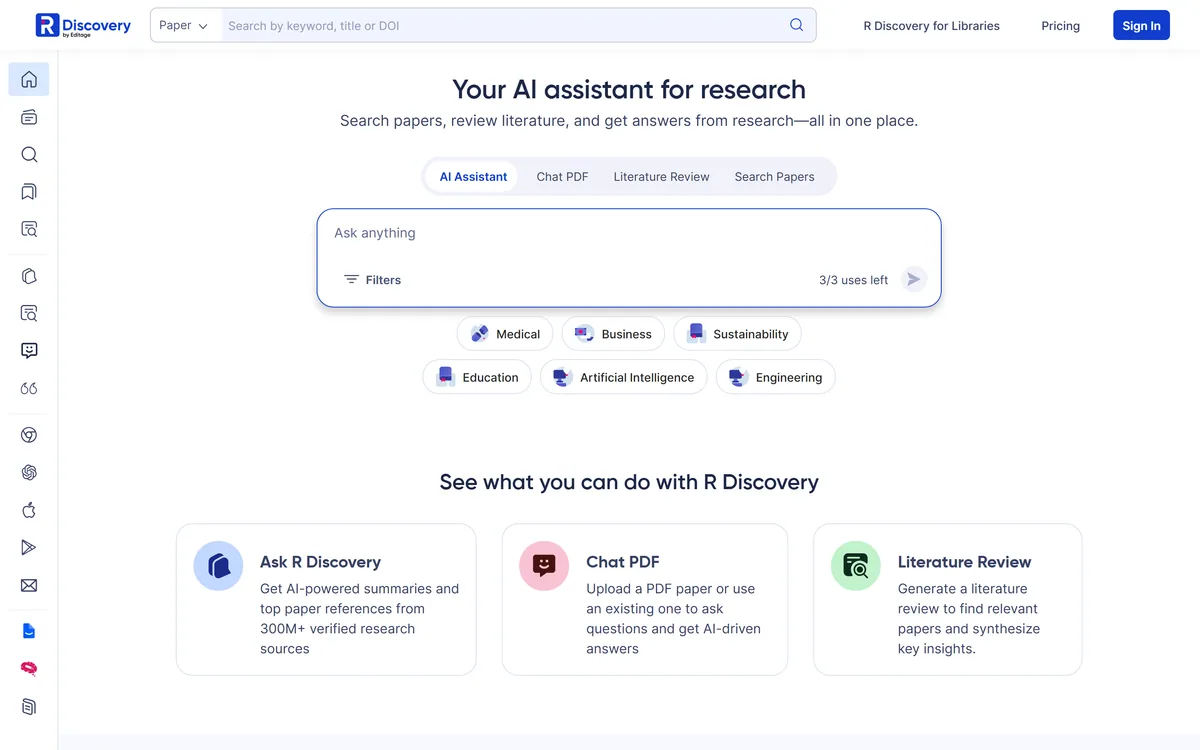
Task: Click the envelope mail icon in the sidebar
Action: (x=29, y=585)
